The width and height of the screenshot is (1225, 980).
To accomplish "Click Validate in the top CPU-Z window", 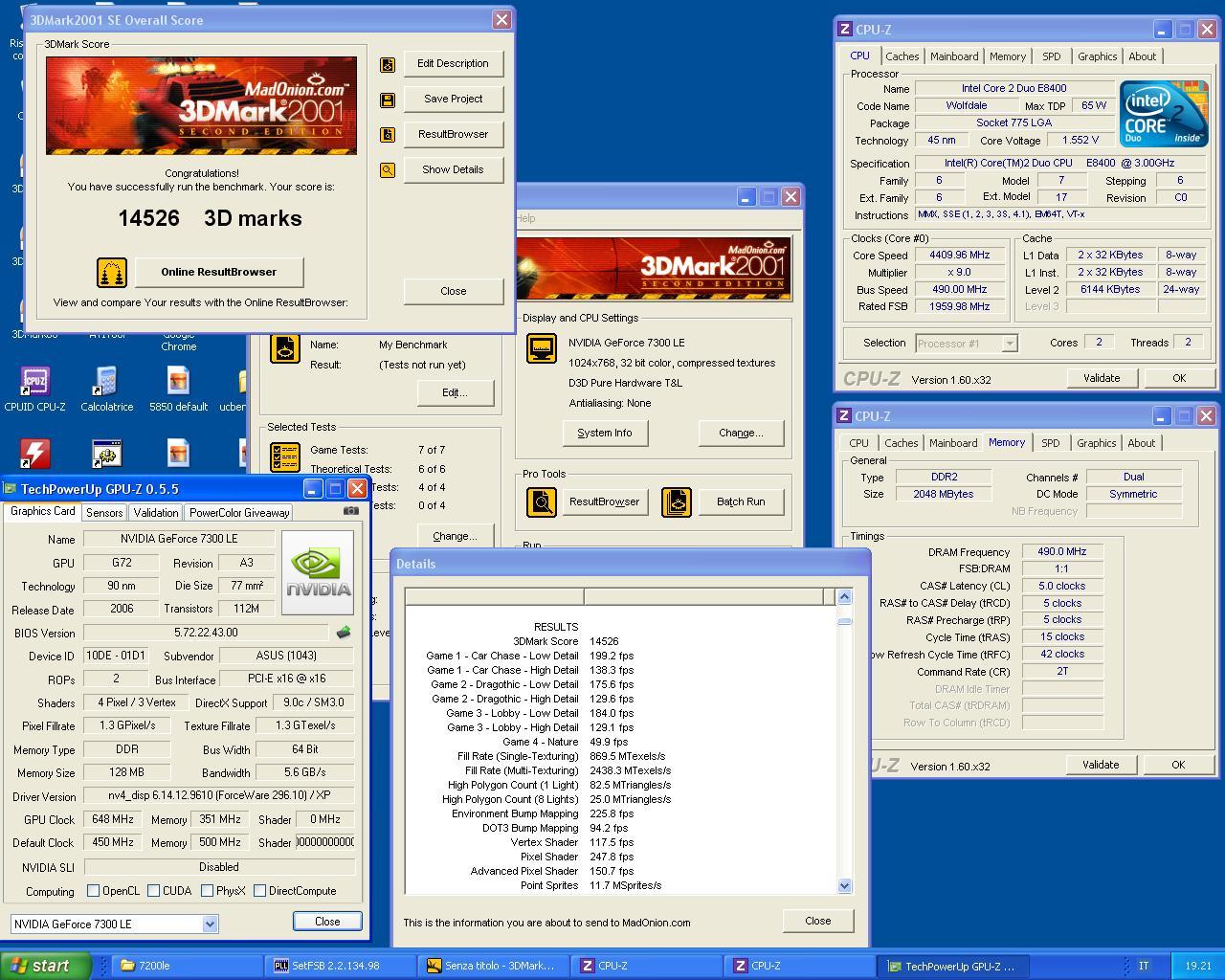I will click(x=1102, y=379).
